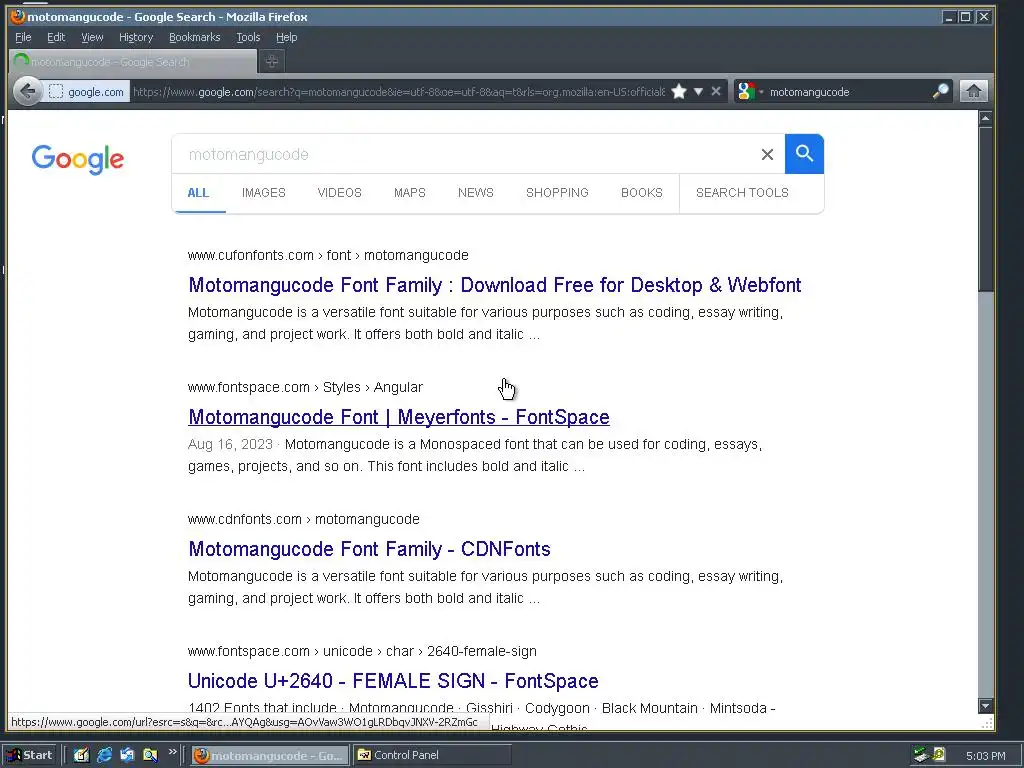The width and height of the screenshot is (1024, 768).
Task: Click the google.com site identity button
Action: coord(87,92)
